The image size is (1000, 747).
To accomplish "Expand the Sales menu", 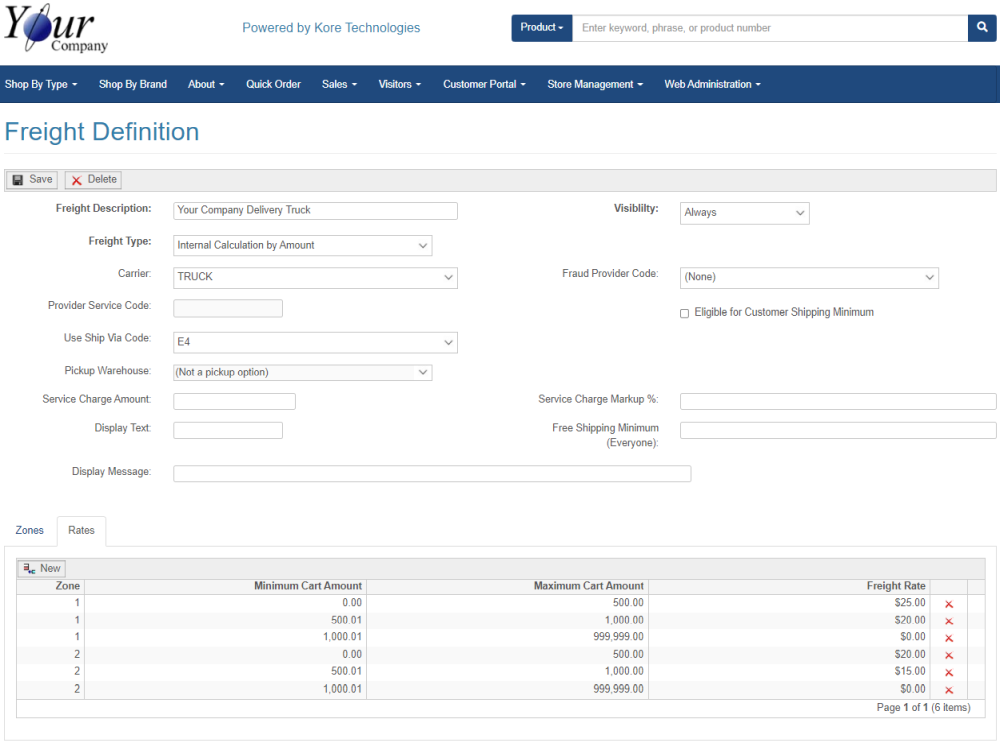I will pyautogui.click(x=339, y=84).
